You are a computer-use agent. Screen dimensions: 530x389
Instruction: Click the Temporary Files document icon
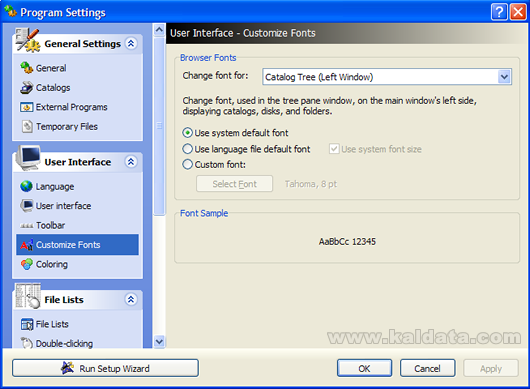click(x=27, y=126)
